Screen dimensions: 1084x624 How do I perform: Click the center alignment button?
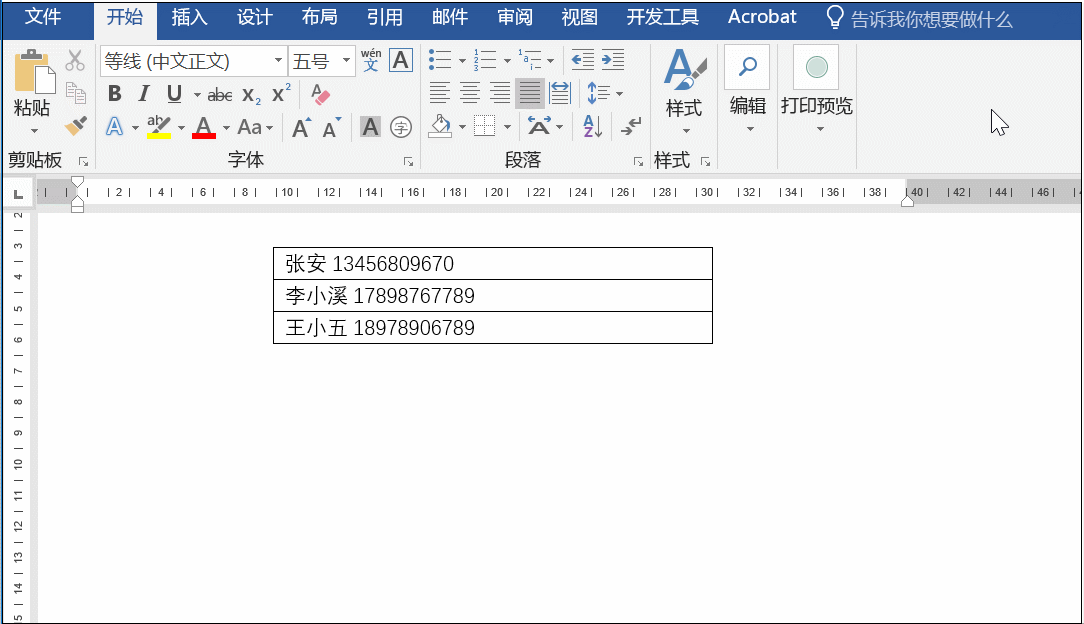[469, 93]
